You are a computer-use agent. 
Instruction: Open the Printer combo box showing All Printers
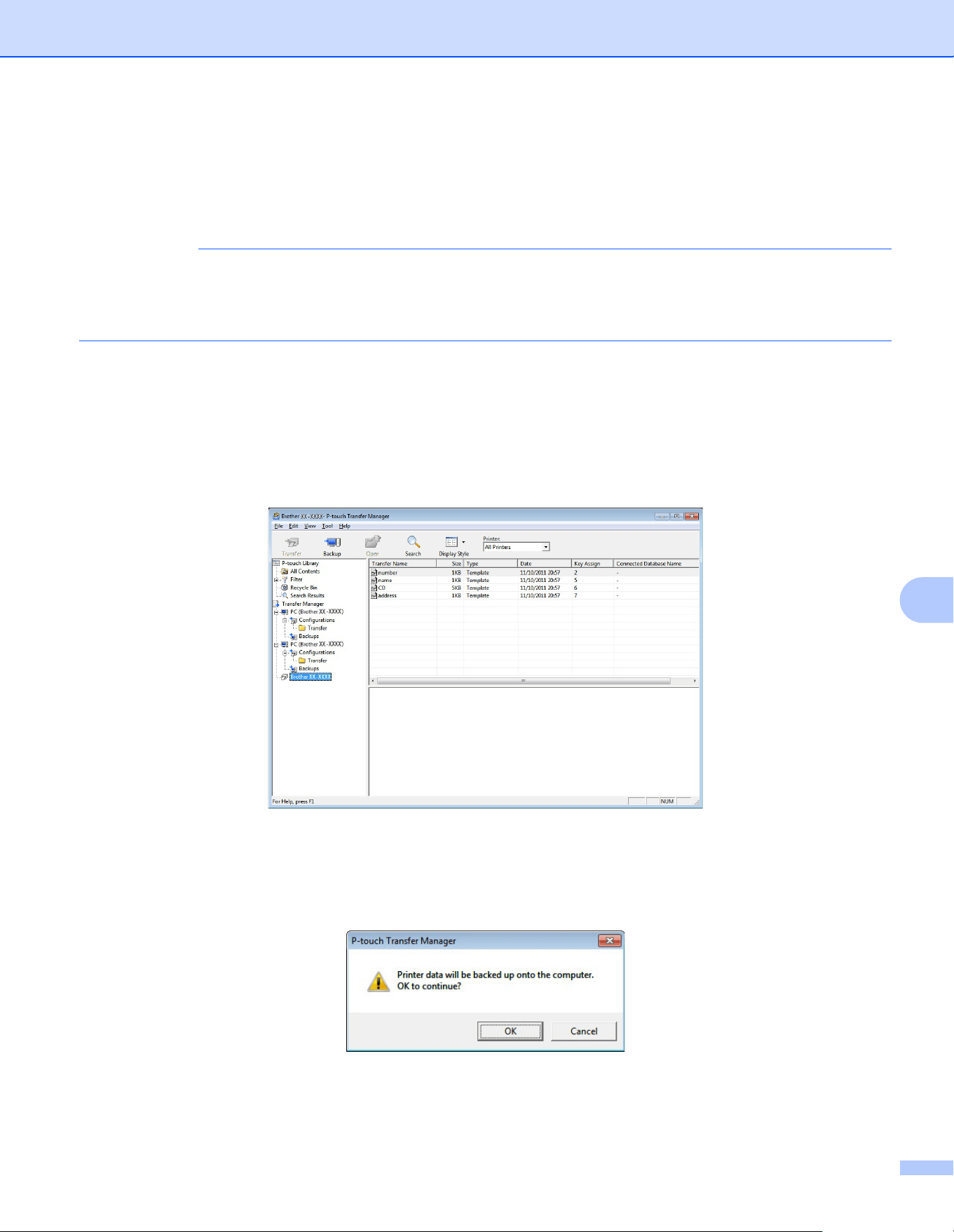[x=517, y=547]
